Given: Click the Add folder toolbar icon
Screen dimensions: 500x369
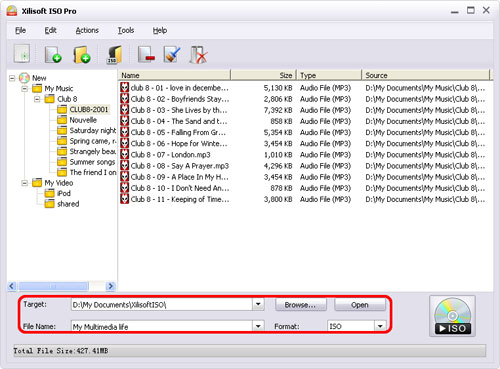Looking at the screenshot, I should tap(82, 54).
